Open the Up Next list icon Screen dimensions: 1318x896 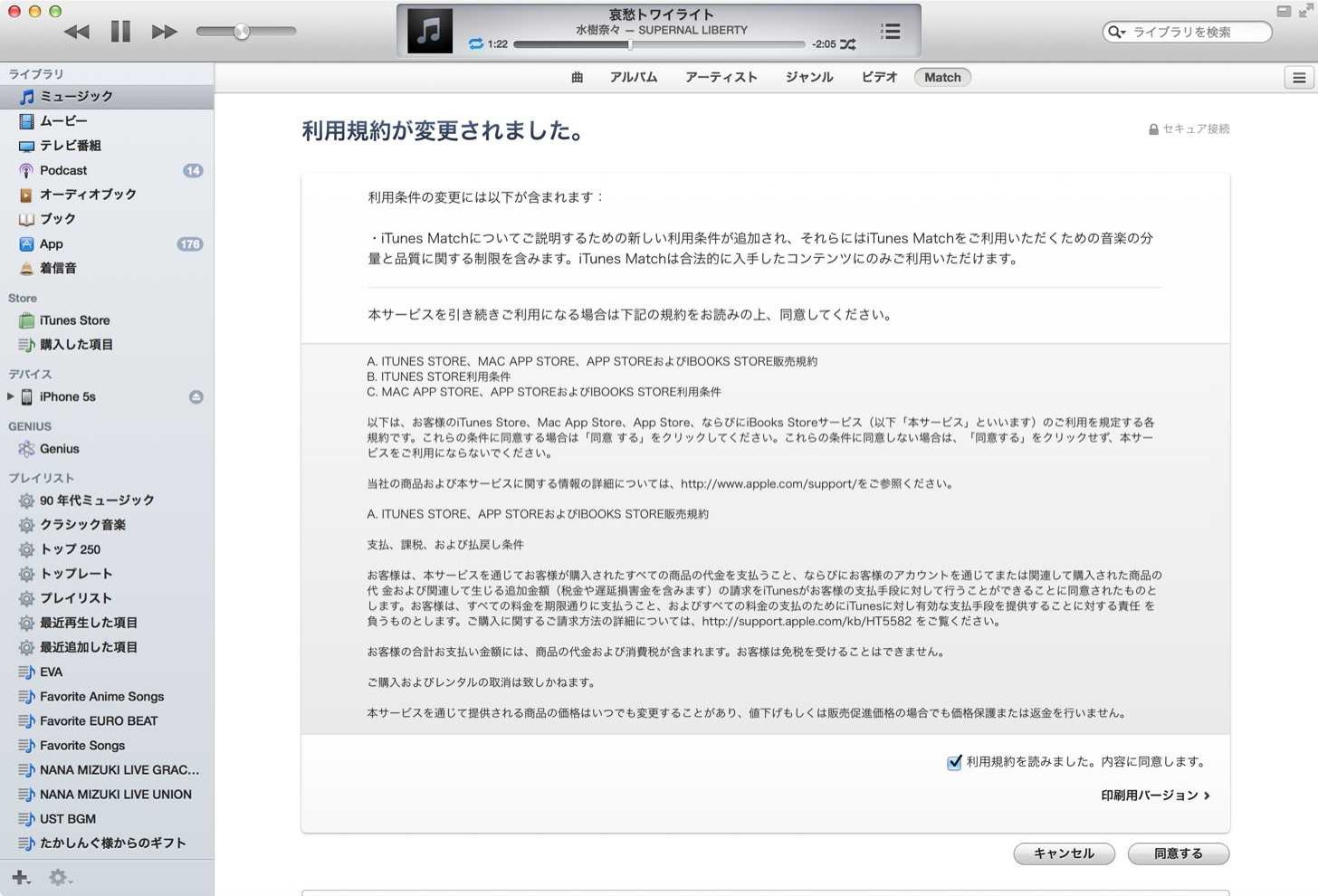tap(891, 32)
